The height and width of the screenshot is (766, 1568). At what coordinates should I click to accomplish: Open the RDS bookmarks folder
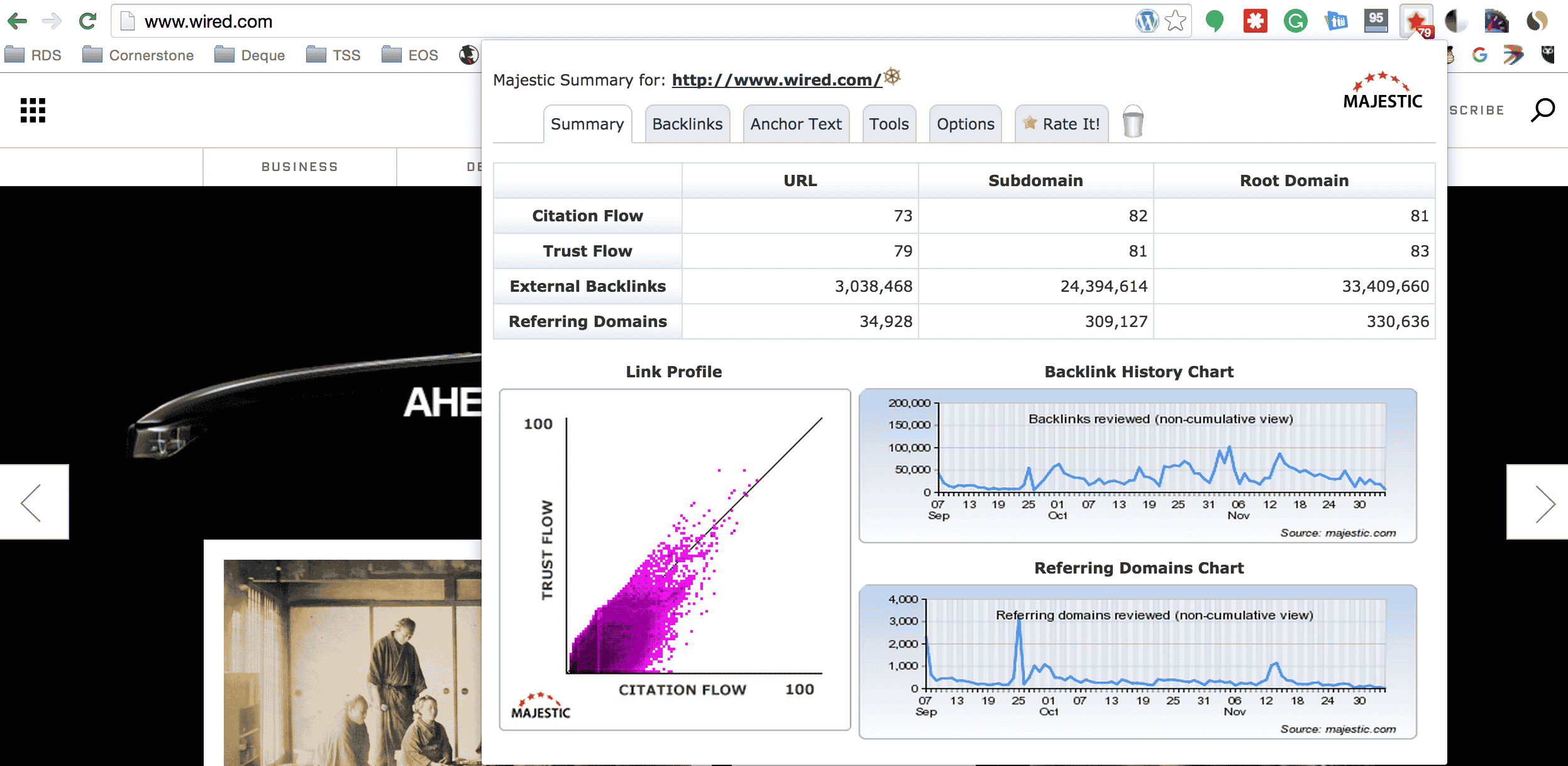coord(33,55)
